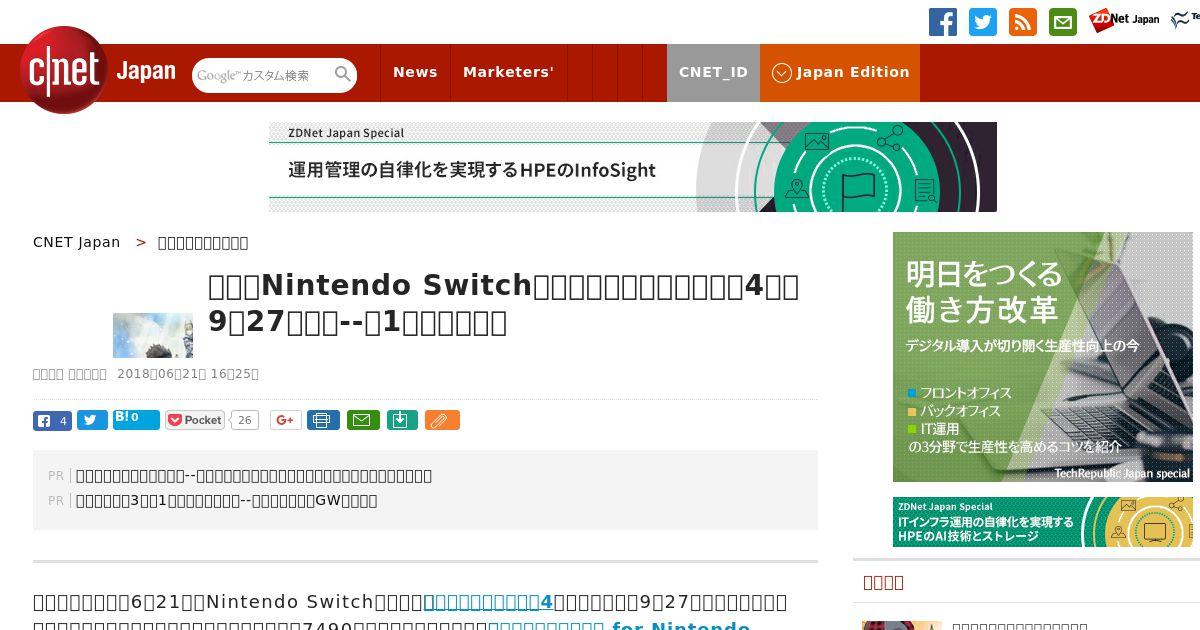Open the CNET_ID menu
The height and width of the screenshot is (630, 1200).
[x=713, y=72]
